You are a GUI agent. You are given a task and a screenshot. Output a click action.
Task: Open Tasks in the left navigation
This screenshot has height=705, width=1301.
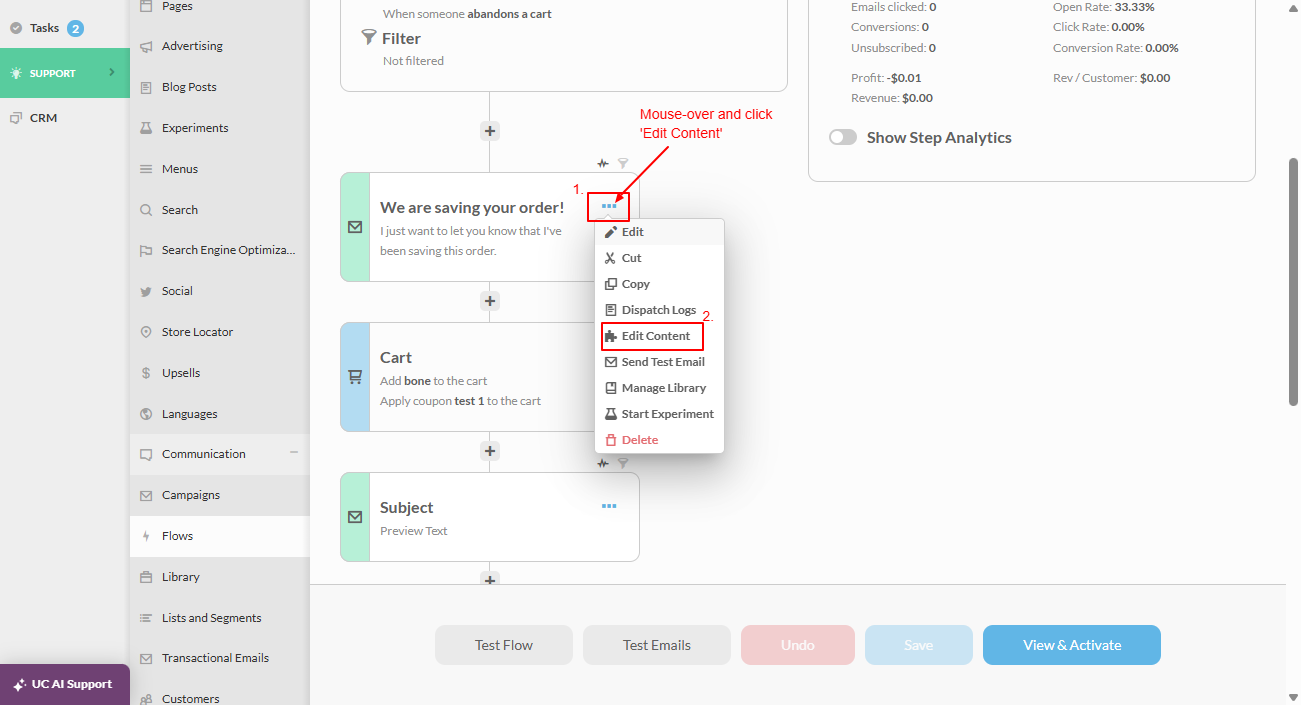pos(46,28)
